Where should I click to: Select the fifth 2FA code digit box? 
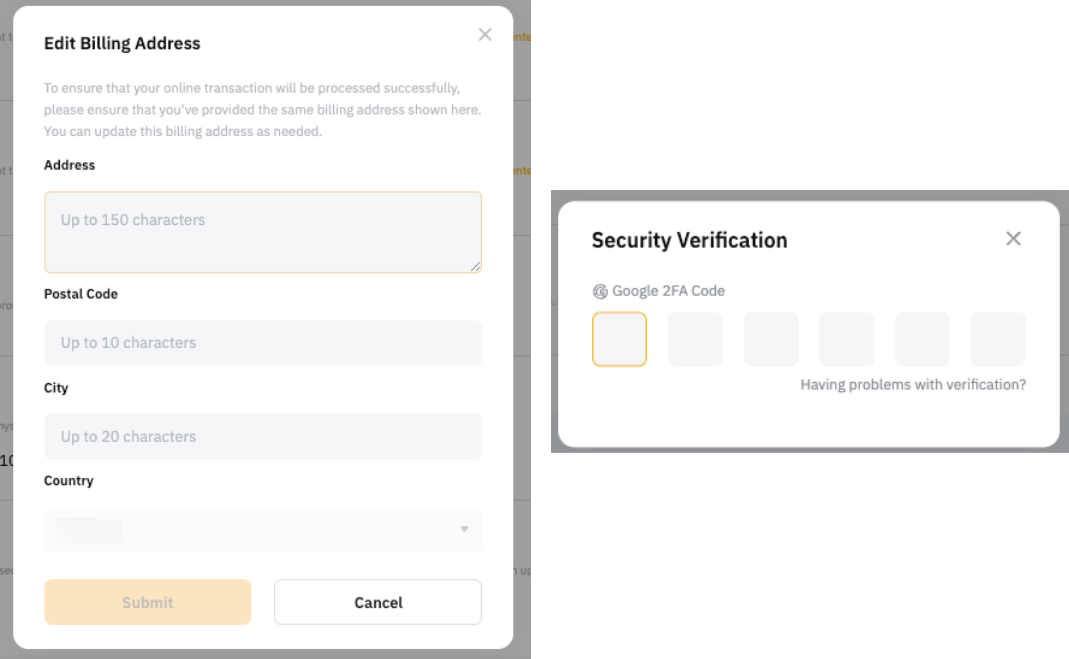(x=922, y=339)
